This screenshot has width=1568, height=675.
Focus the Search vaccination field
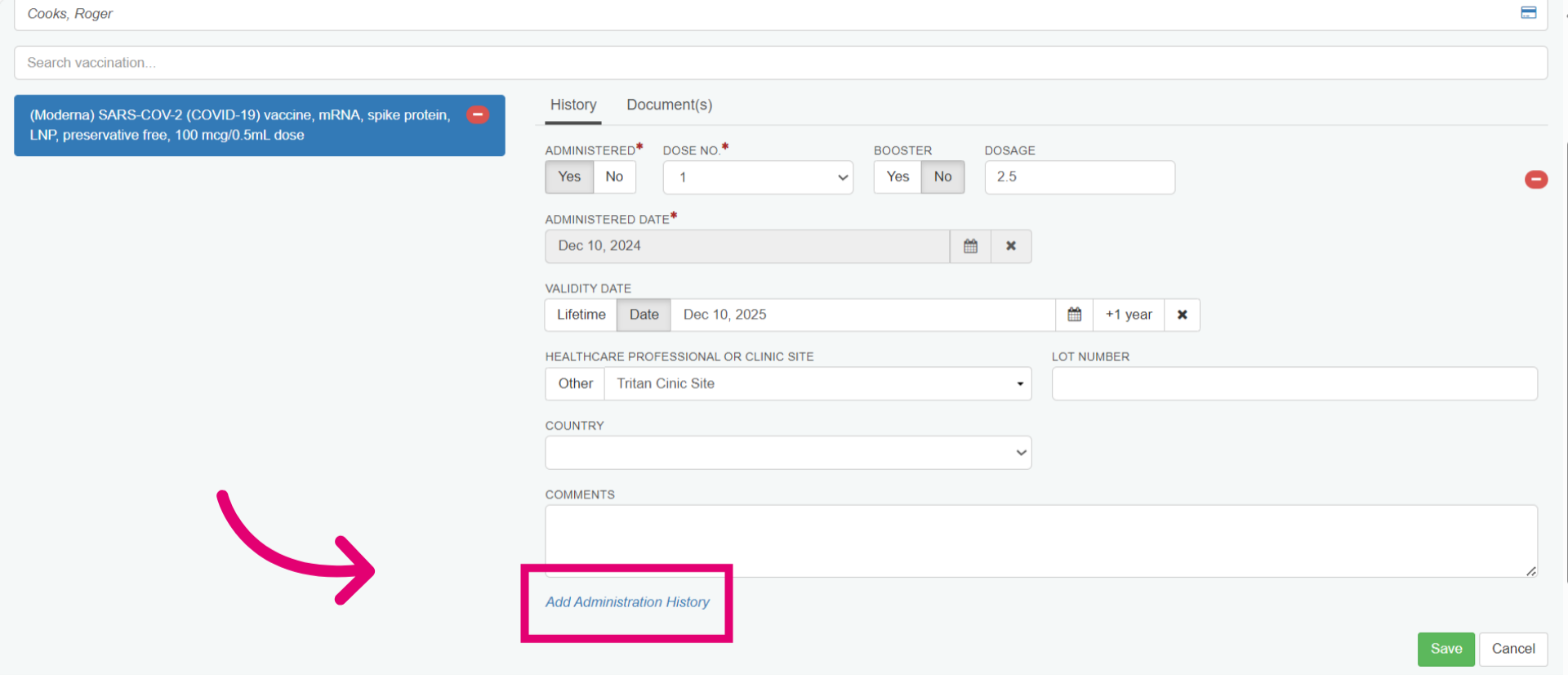781,63
